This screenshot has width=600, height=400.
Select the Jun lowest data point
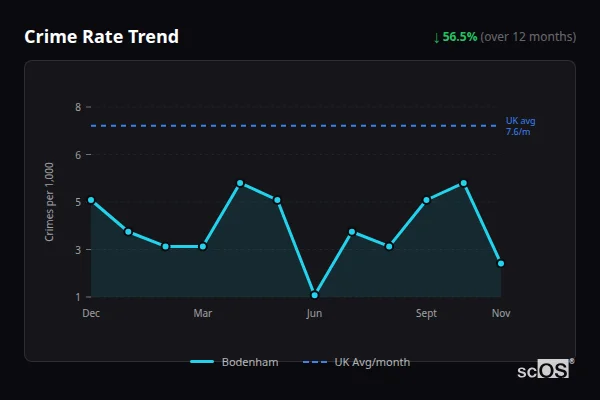pyautogui.click(x=315, y=295)
